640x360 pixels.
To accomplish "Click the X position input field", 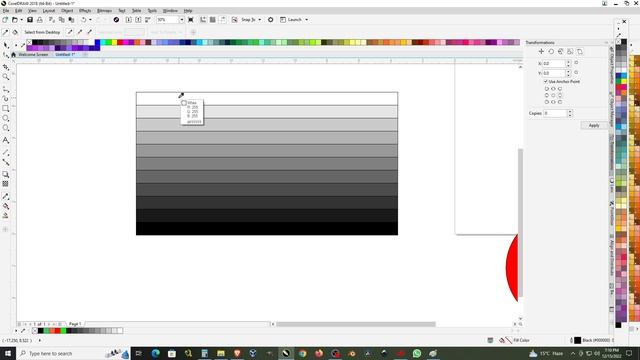I will click(554, 64).
